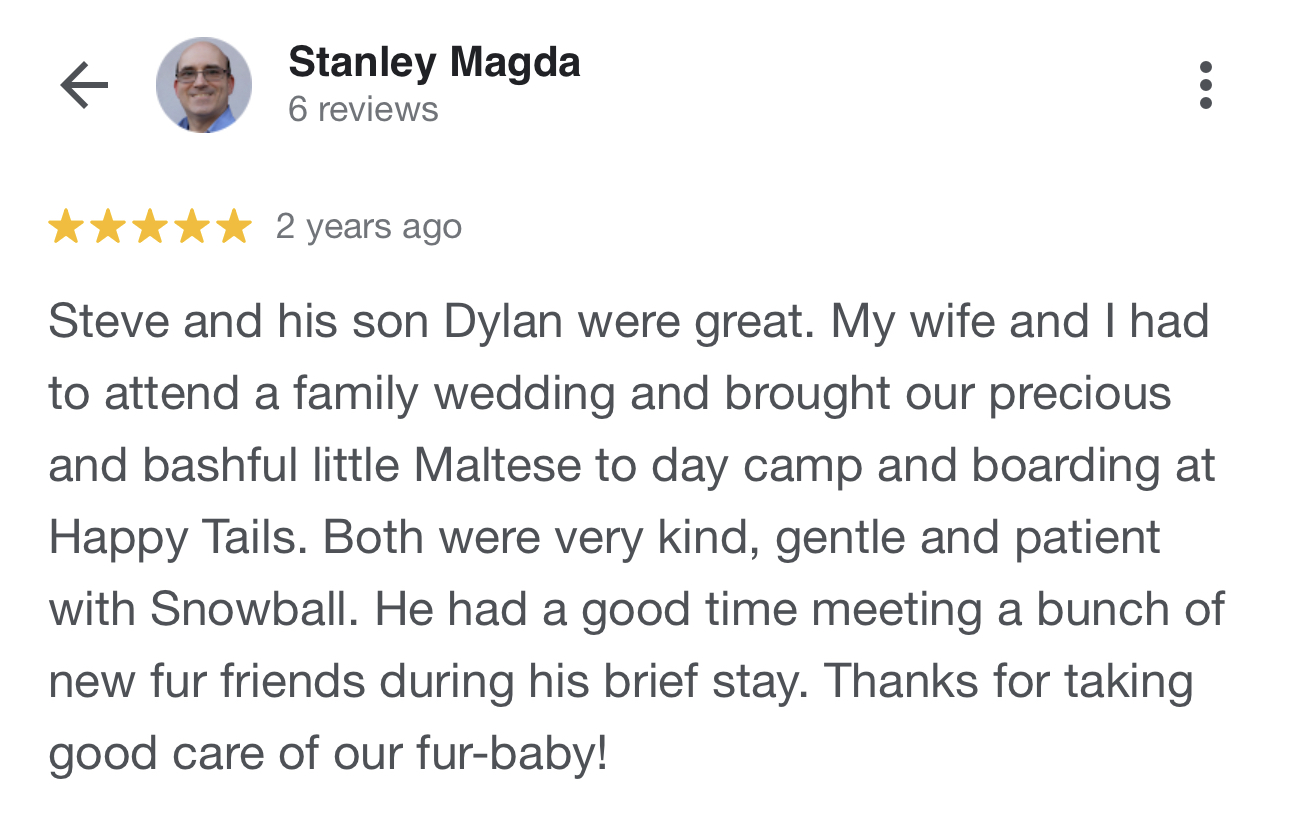Go back using the left arrow
The height and width of the screenshot is (834, 1290).
84,86
